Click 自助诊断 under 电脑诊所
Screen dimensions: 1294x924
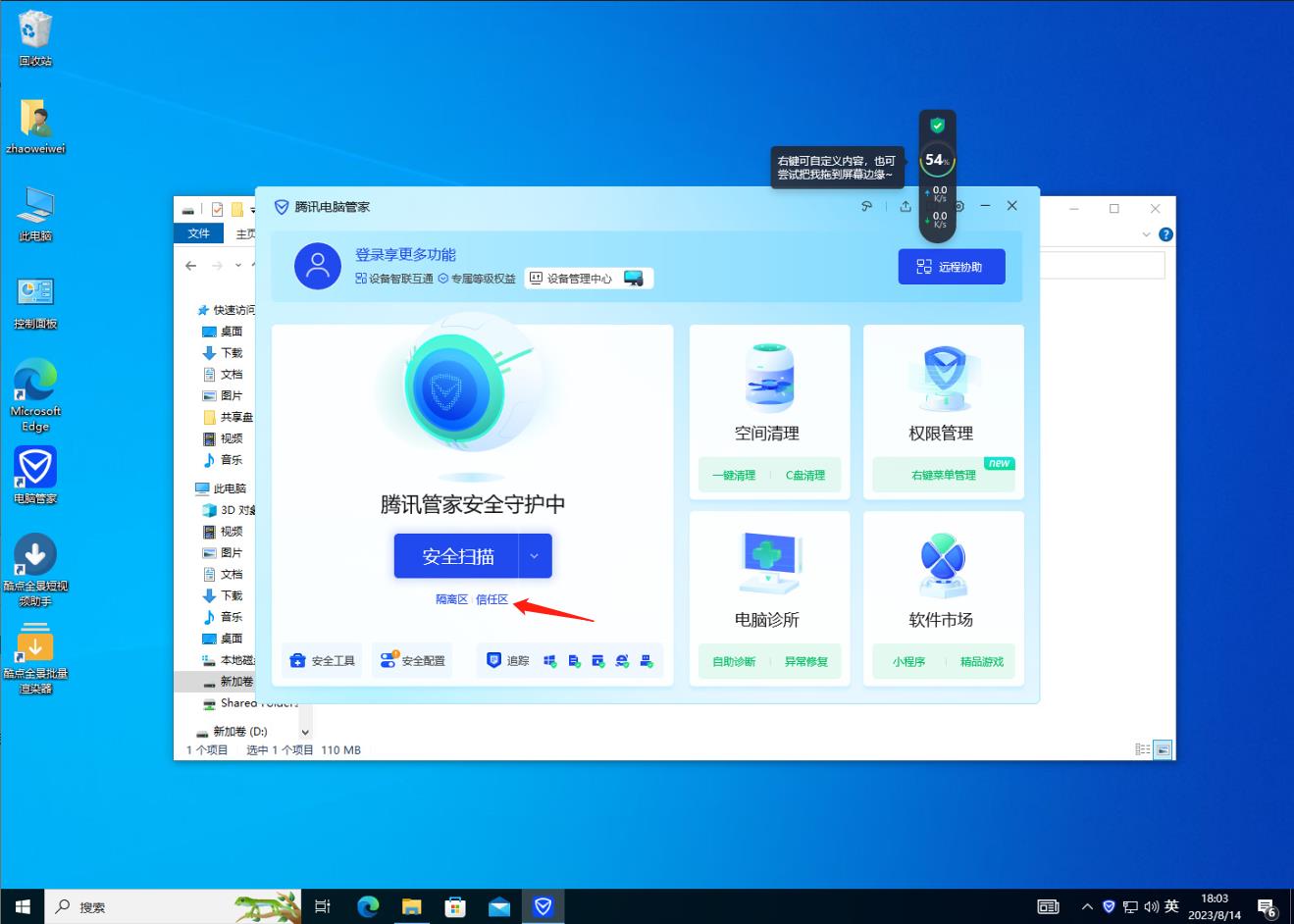[734, 661]
